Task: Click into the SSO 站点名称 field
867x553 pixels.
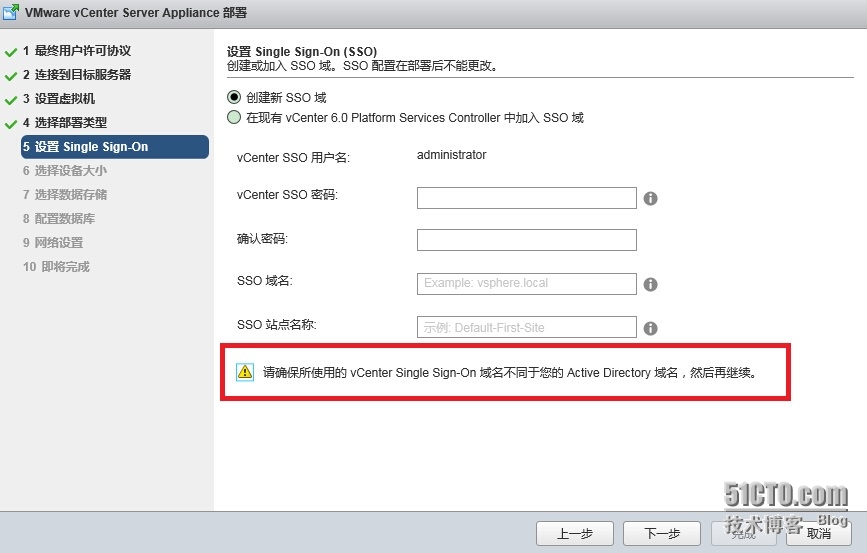Action: click(x=526, y=327)
